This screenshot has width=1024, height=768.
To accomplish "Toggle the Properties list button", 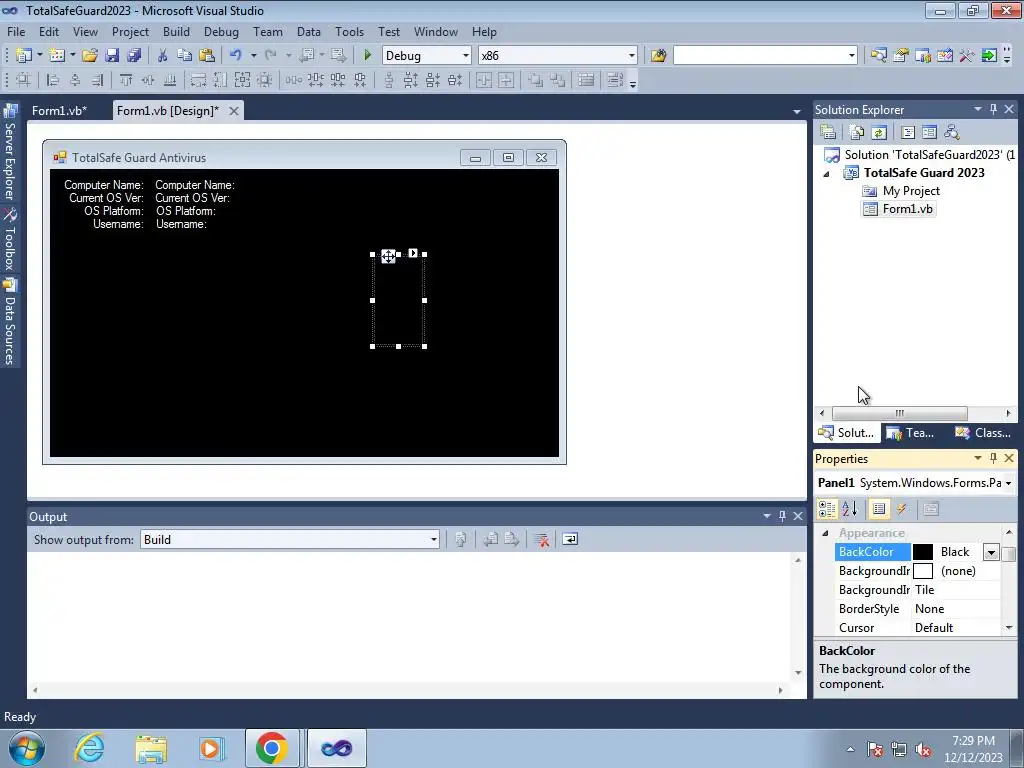I will pos(879,509).
